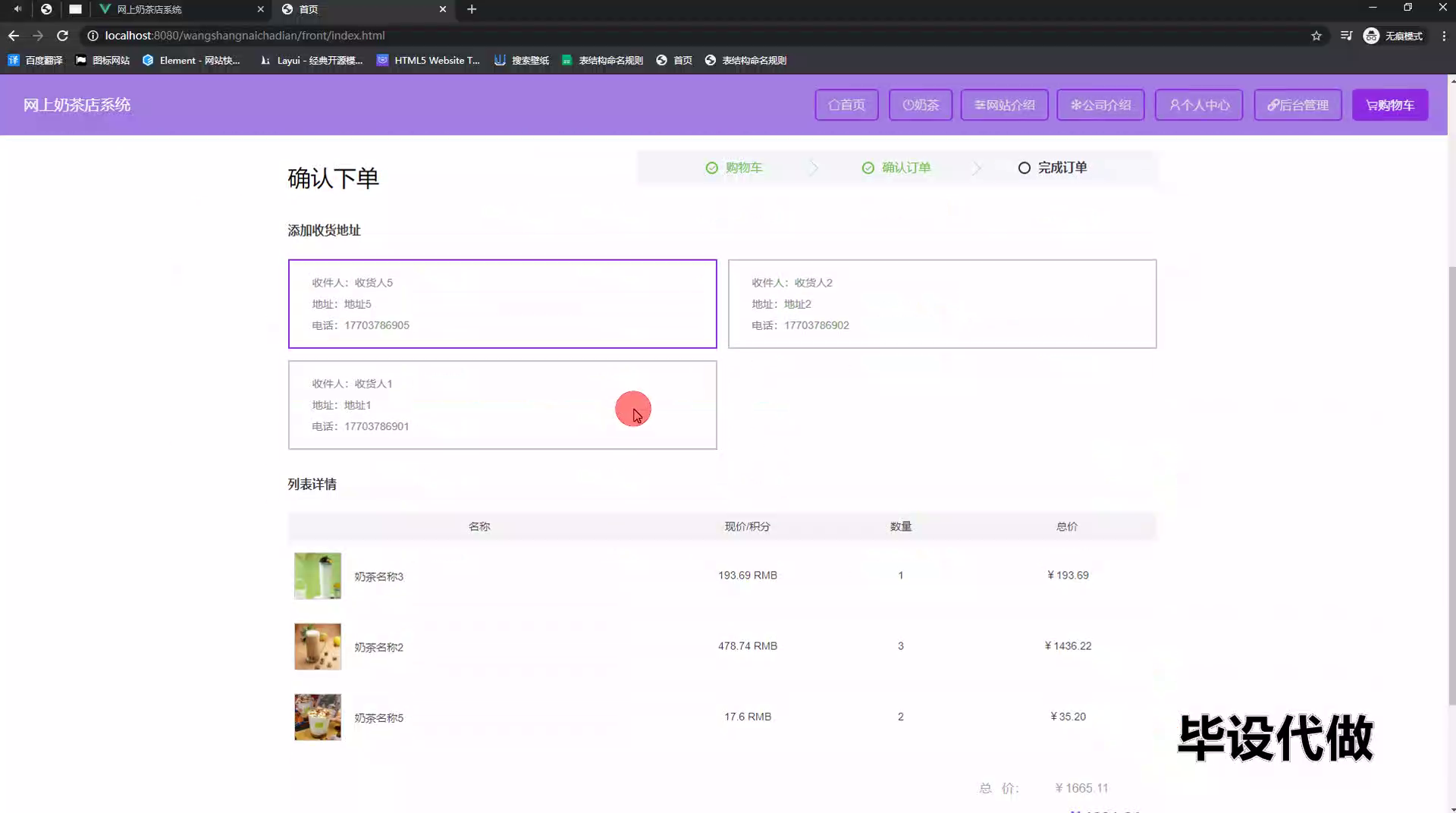
Task: Go to 个人中心 in the navbar
Action: (x=1199, y=105)
